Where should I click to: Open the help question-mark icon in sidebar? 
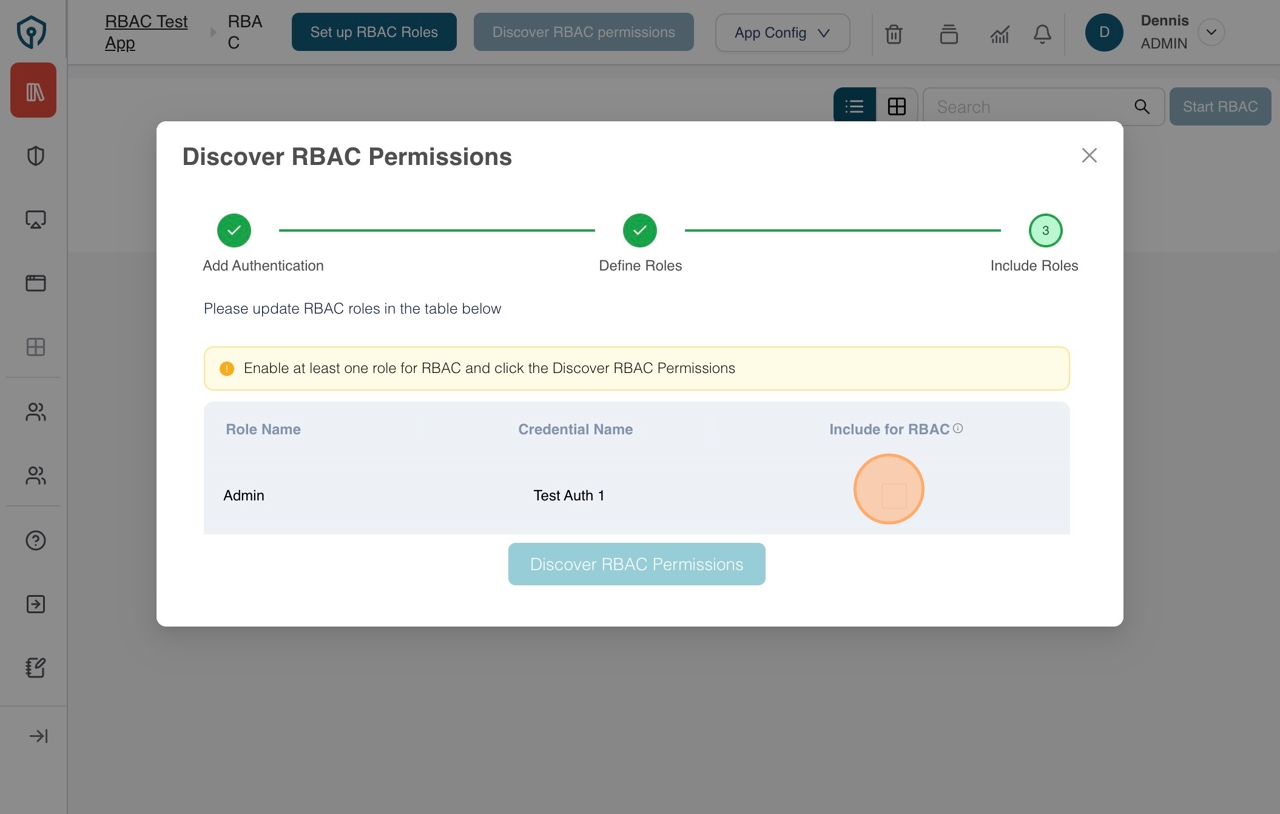coord(34,540)
